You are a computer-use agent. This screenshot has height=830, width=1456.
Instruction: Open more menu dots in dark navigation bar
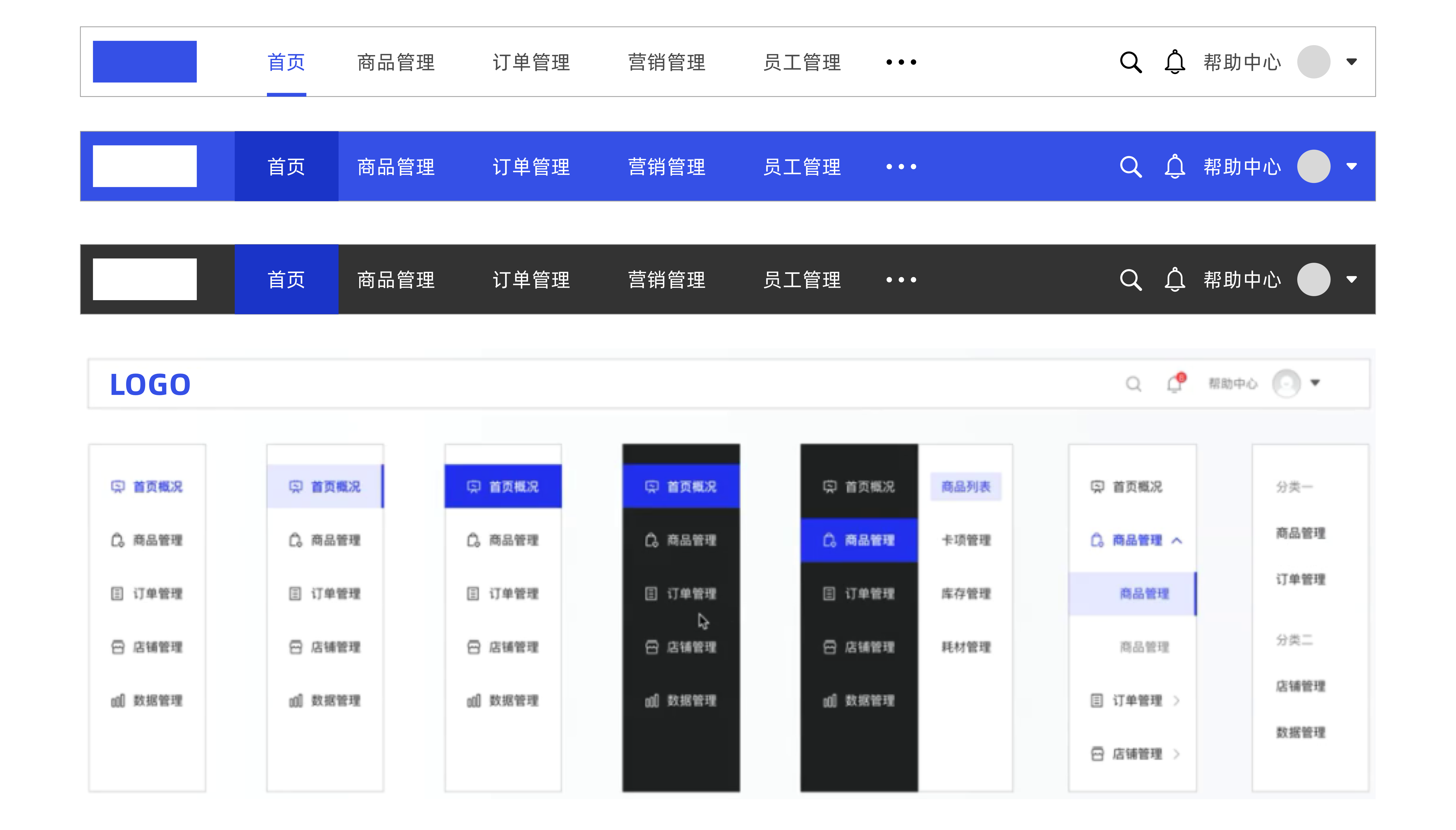[901, 280]
